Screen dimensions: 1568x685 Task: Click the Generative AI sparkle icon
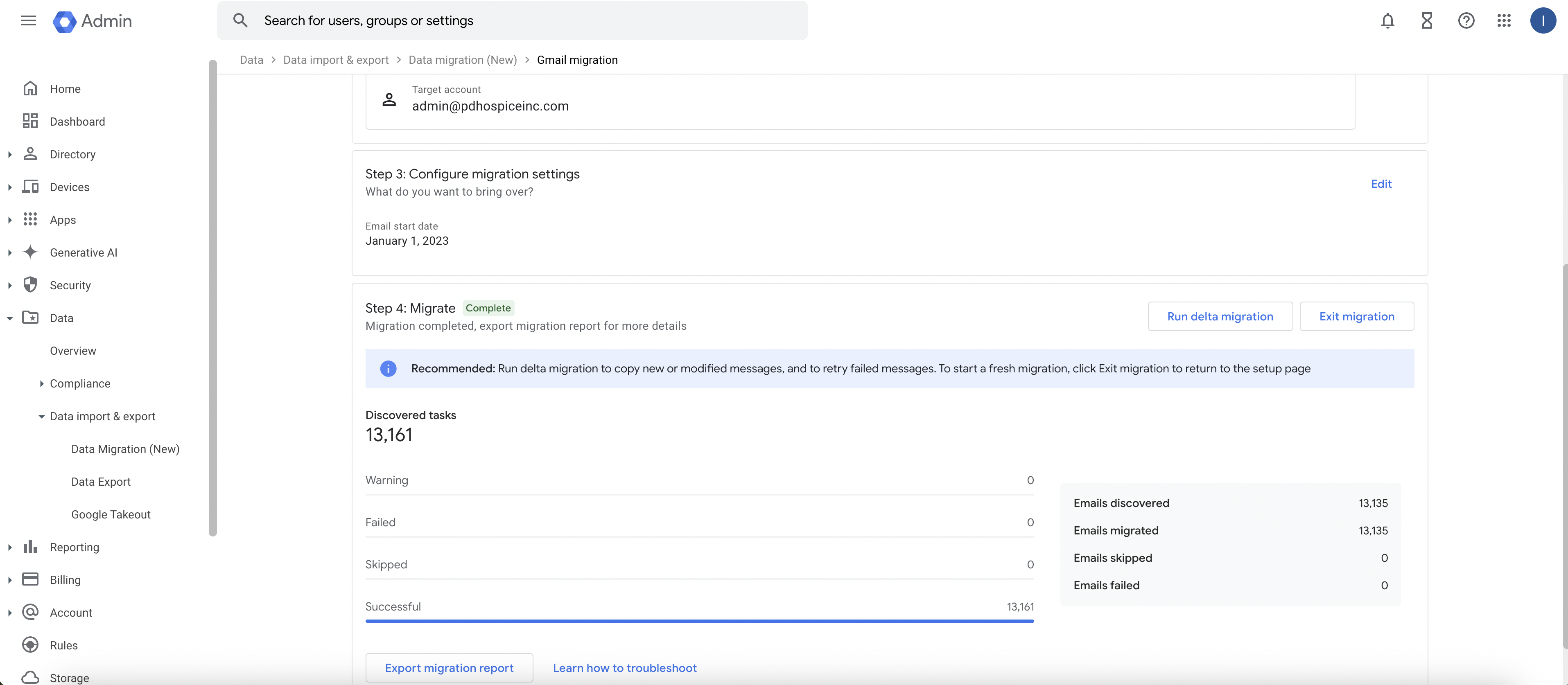click(x=30, y=252)
